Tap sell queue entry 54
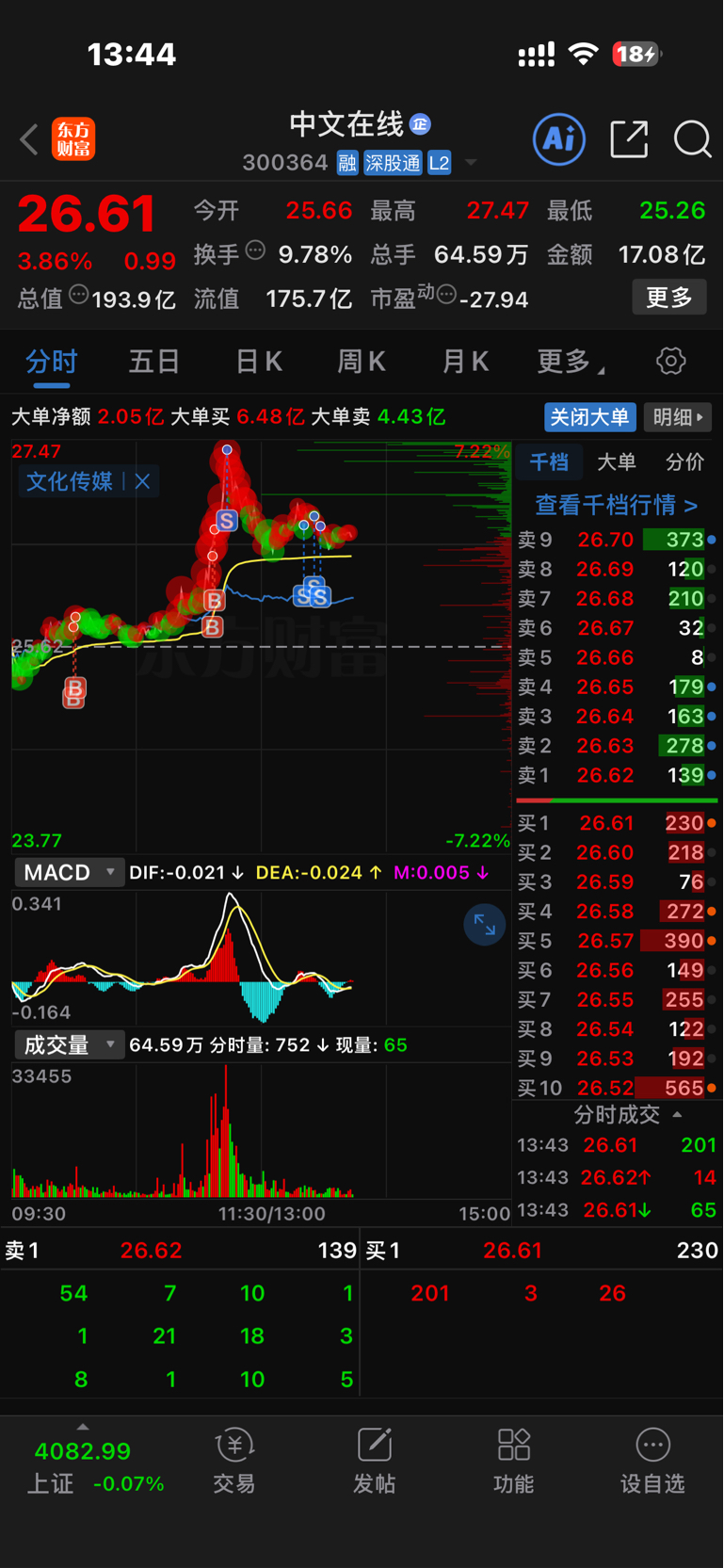 coord(73,1294)
